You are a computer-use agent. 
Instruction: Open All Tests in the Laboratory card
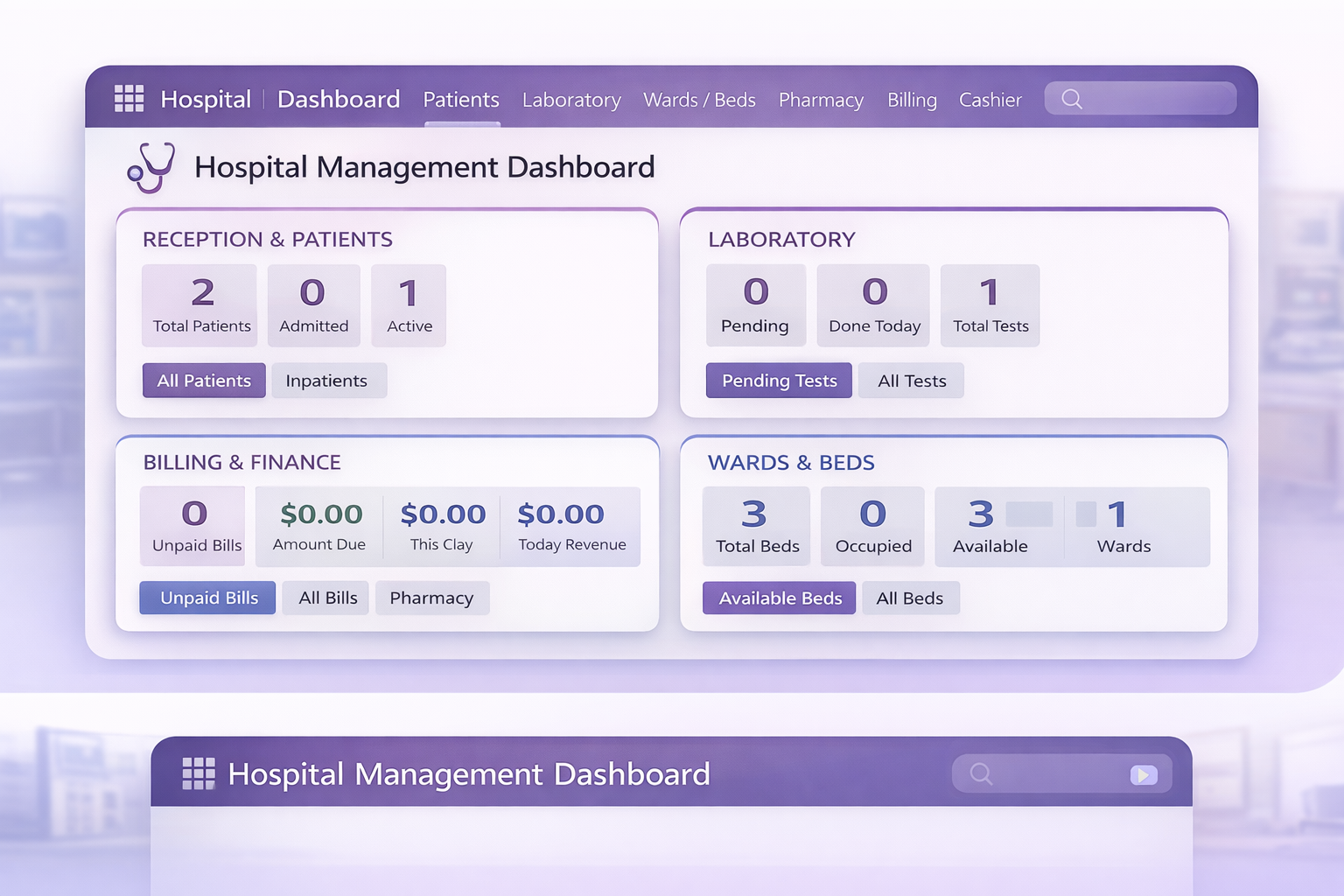coord(912,381)
